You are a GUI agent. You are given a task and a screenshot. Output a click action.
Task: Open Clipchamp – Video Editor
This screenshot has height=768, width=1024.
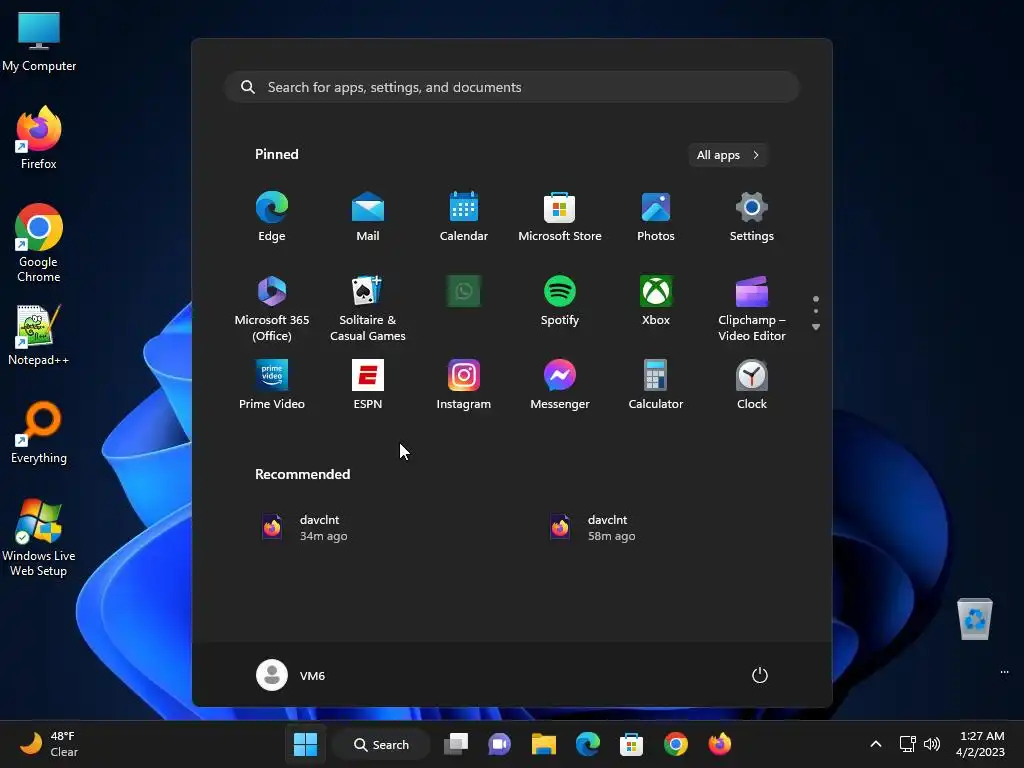pos(752,308)
